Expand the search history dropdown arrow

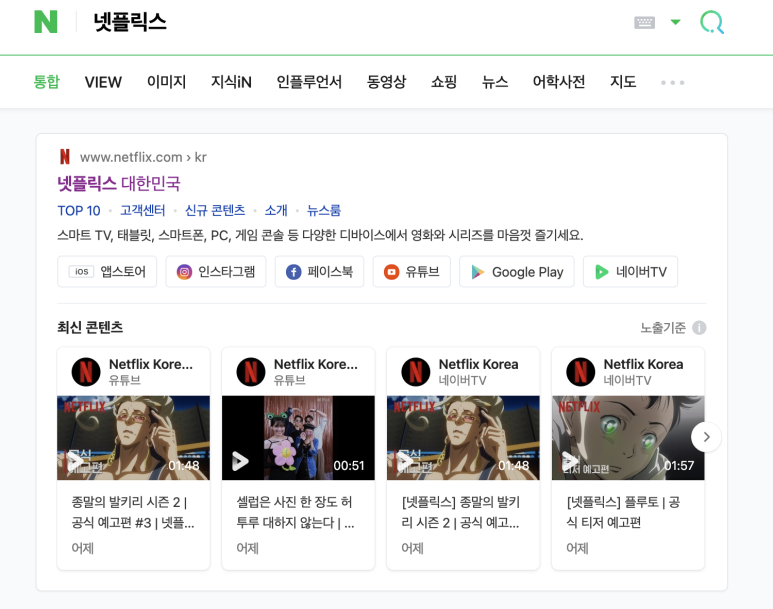[675, 22]
